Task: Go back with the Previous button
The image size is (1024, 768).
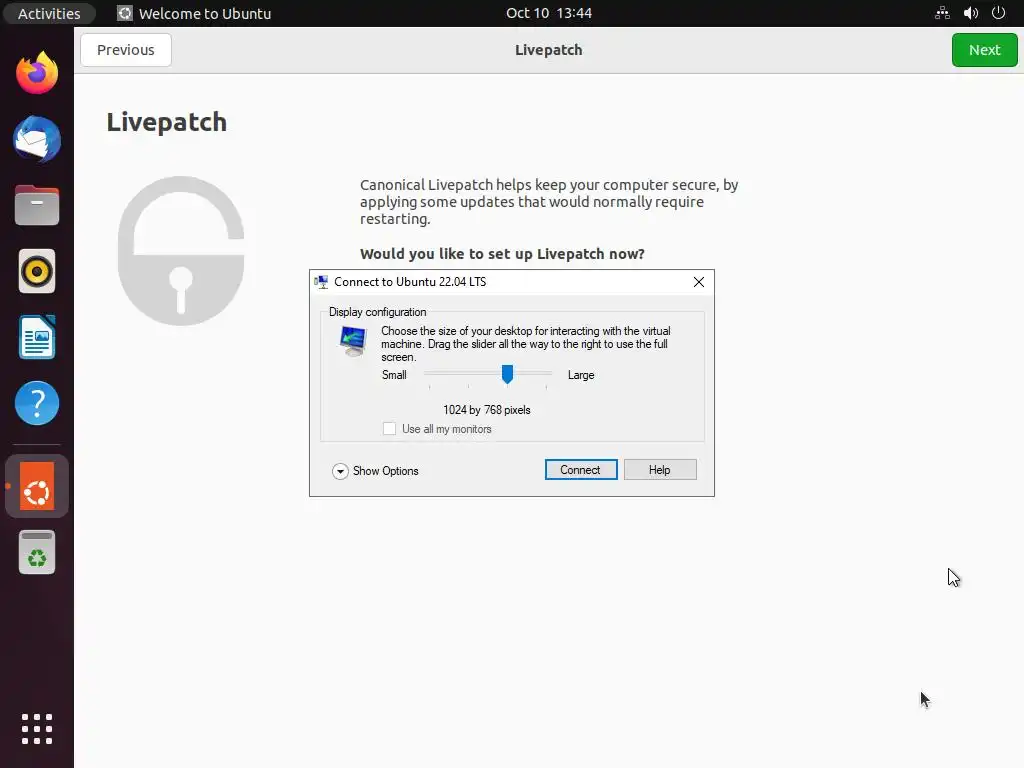Action: (125, 50)
